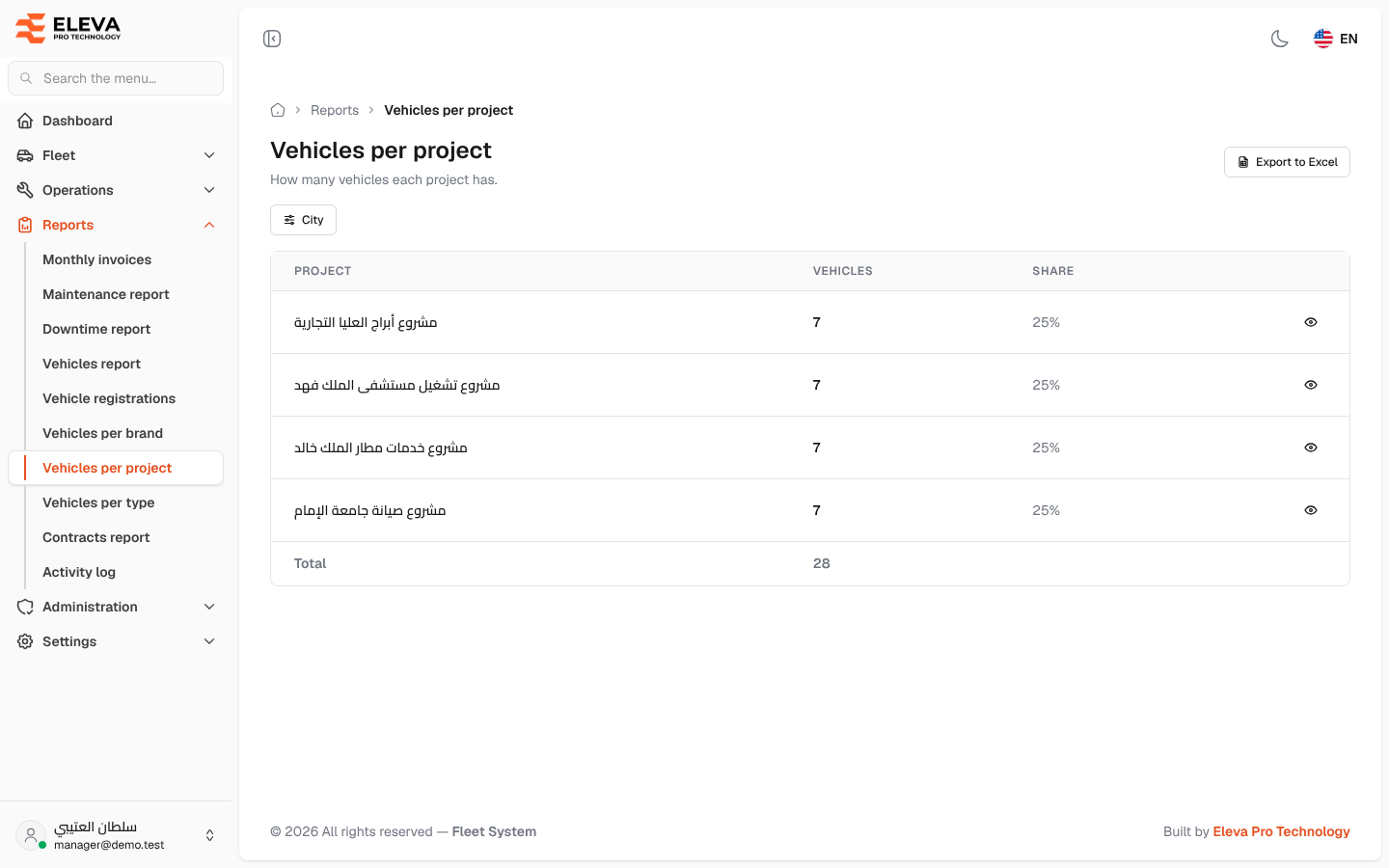Viewport: 1389px width, 868px height.
Task: Open Vehicles per type report
Action: click(98, 502)
